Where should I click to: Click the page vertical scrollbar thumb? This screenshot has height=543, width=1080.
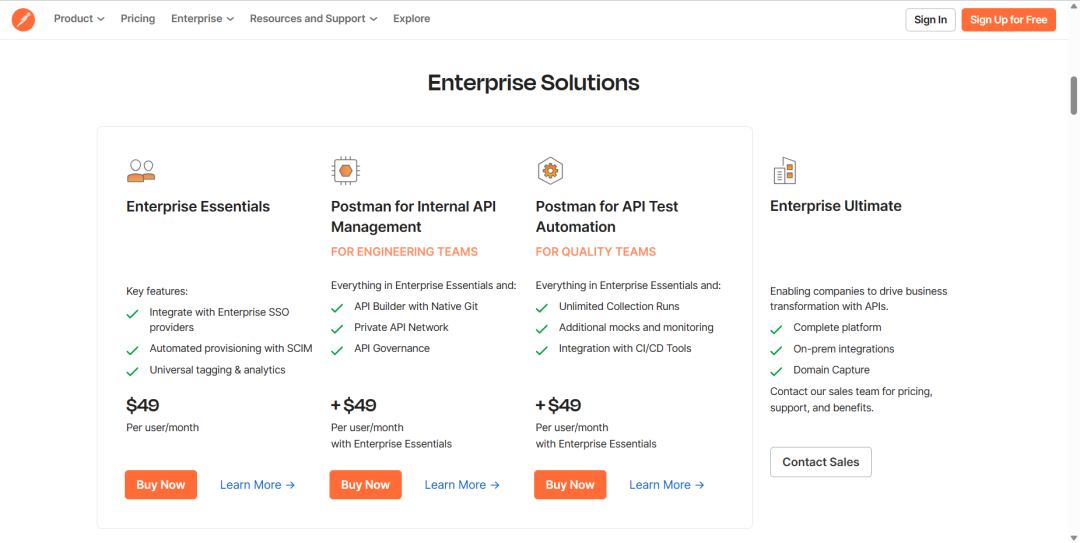tap(1073, 95)
